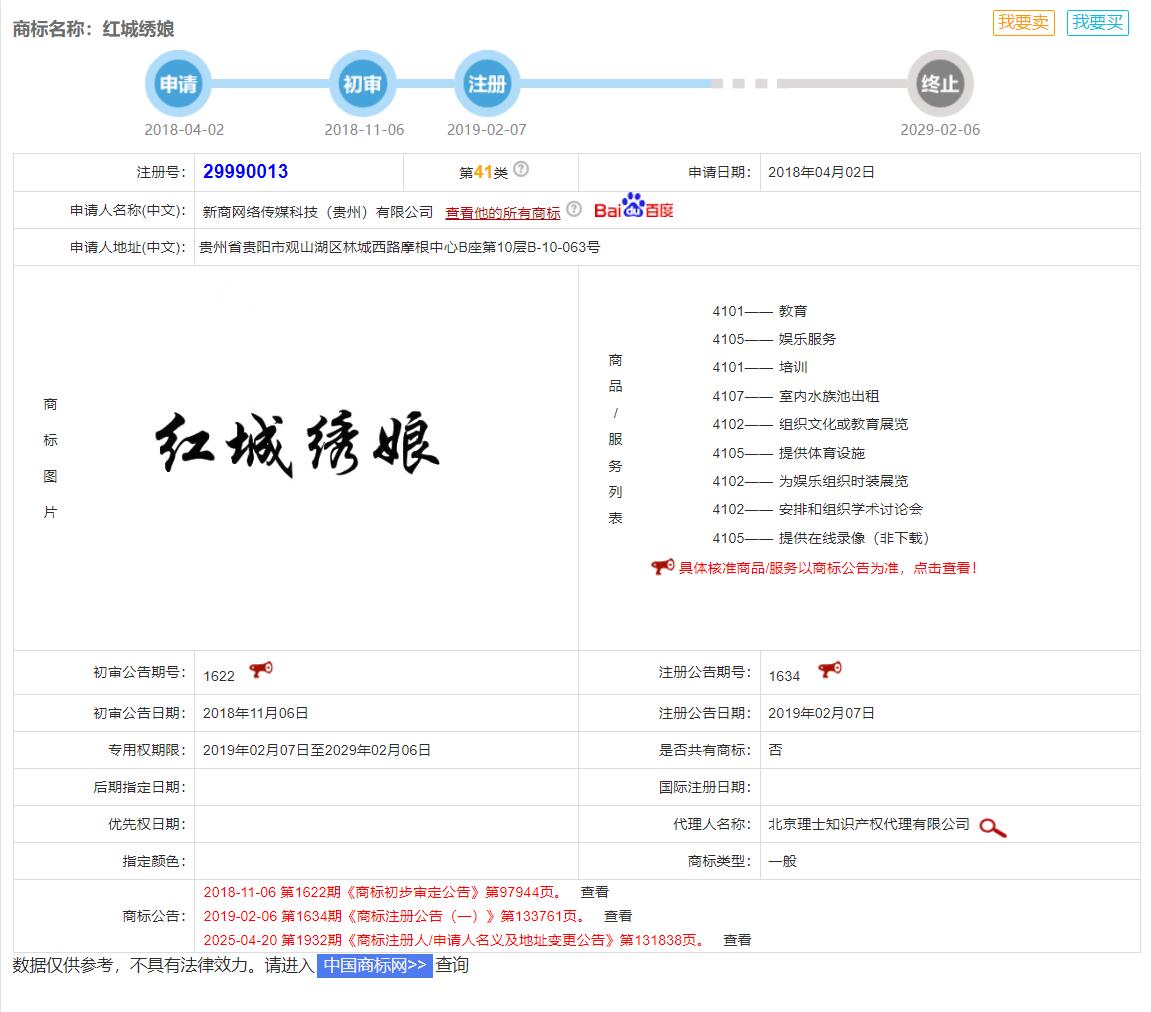Viewport: 1151px width, 1012px height.
Task: Click the 我要卖 button
Action: click(1023, 20)
